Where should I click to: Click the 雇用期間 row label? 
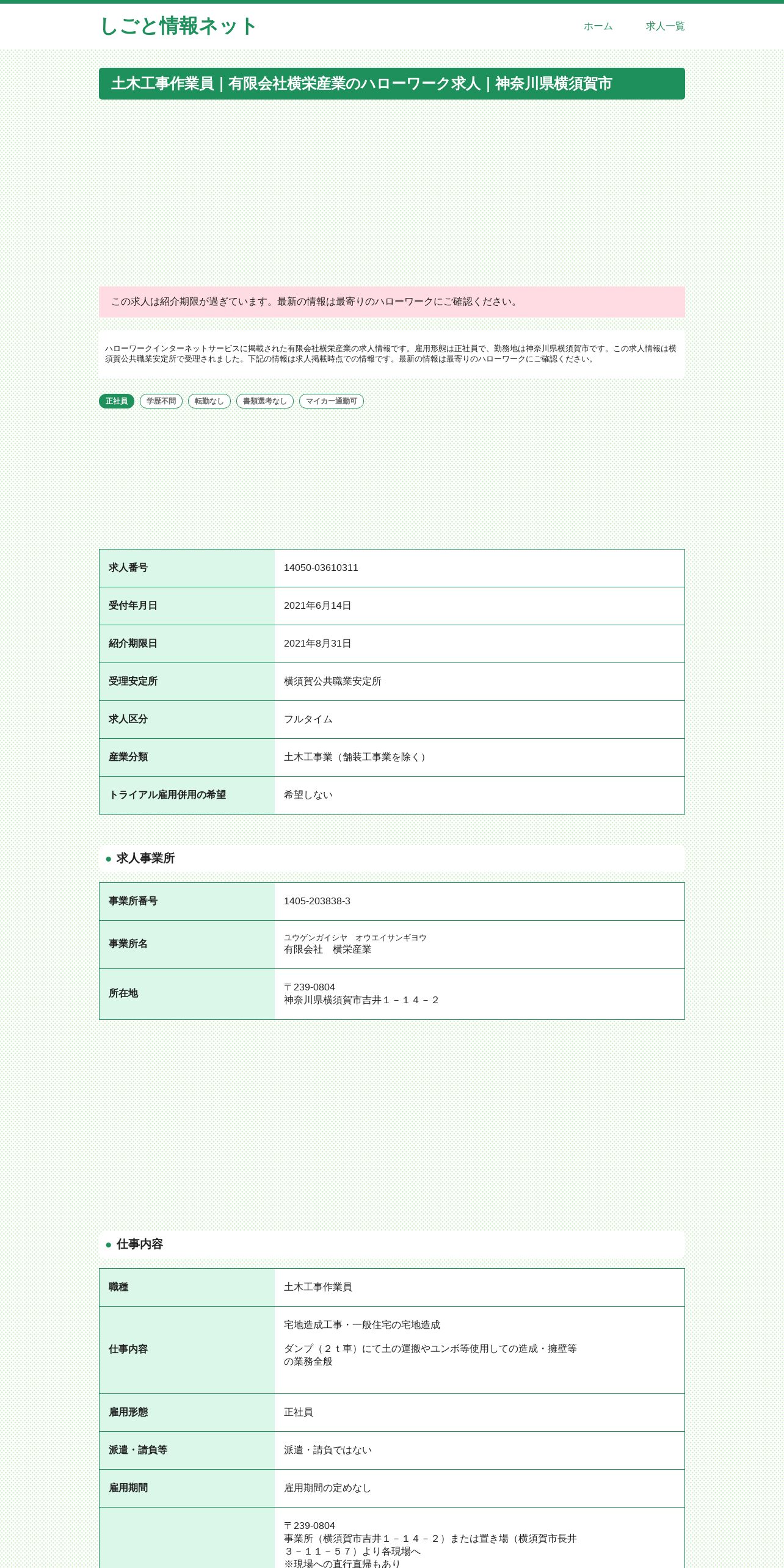[x=128, y=1488]
